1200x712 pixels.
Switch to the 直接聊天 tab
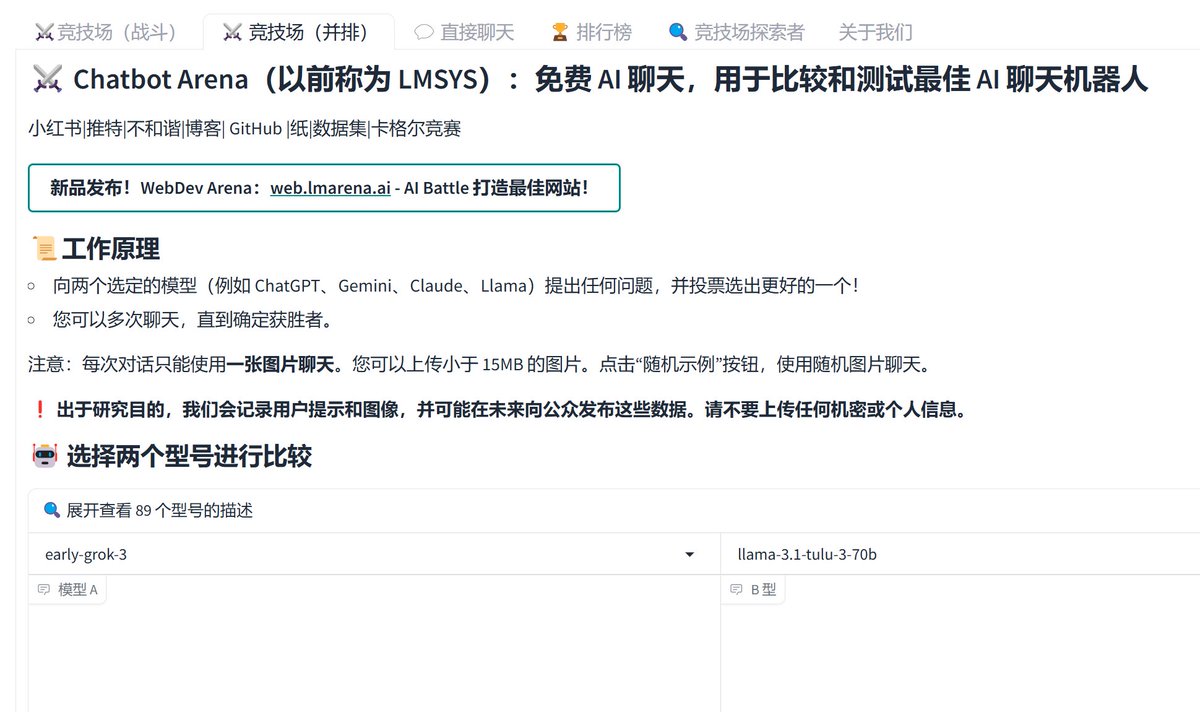click(x=464, y=32)
